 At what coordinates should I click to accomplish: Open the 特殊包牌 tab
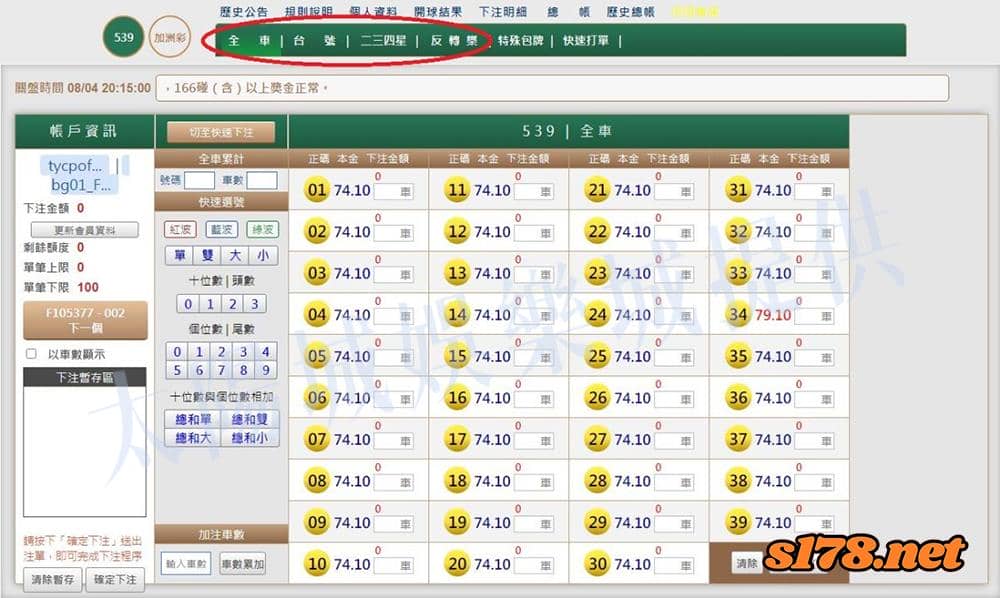(520, 41)
